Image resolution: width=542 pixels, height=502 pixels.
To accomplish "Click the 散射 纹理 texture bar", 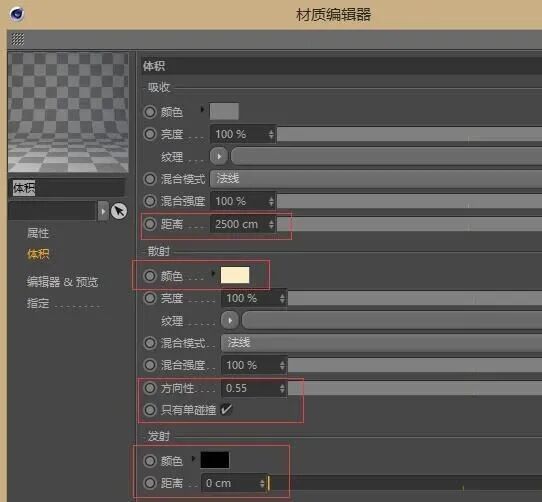I will pyautogui.click(x=392, y=320).
